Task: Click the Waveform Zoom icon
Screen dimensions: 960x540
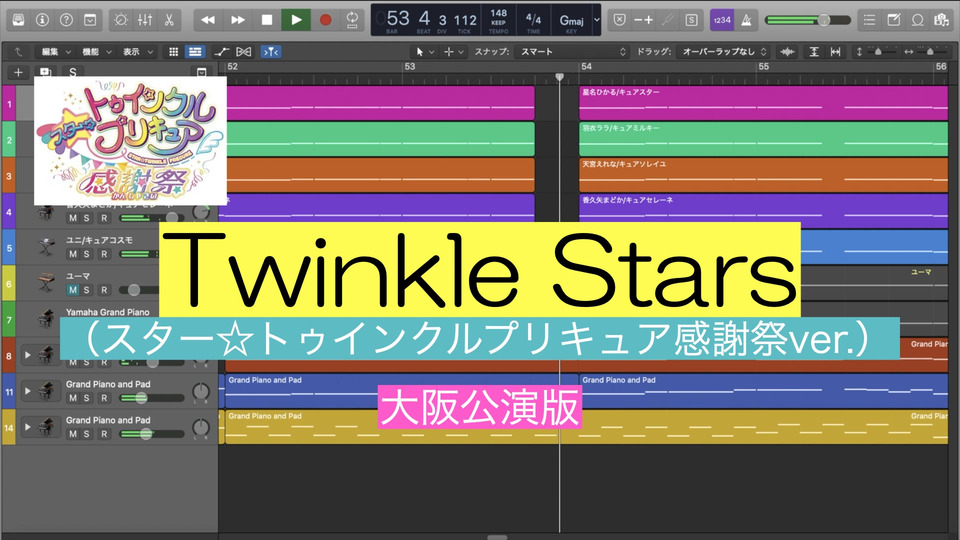Action: coord(787,52)
